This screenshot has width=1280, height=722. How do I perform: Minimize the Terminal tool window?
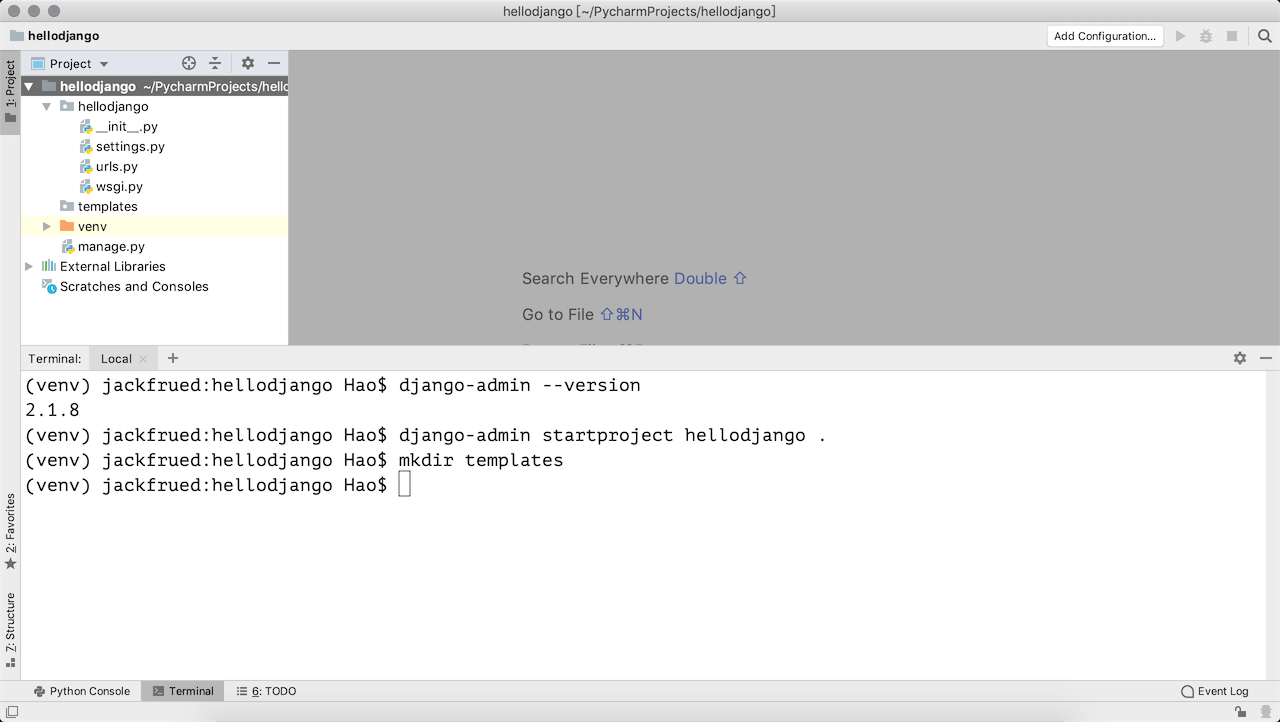tap(1266, 358)
